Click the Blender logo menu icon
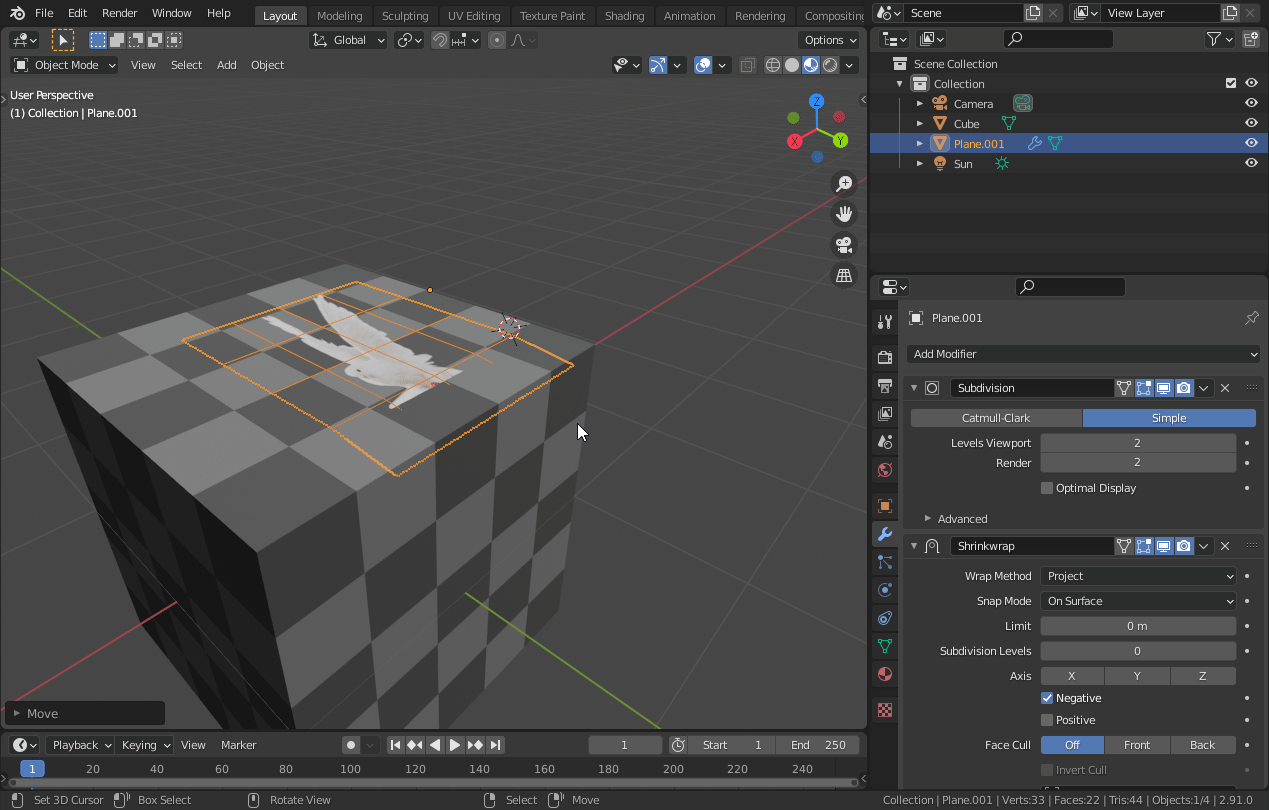Image resolution: width=1269 pixels, height=810 pixels. 17,13
